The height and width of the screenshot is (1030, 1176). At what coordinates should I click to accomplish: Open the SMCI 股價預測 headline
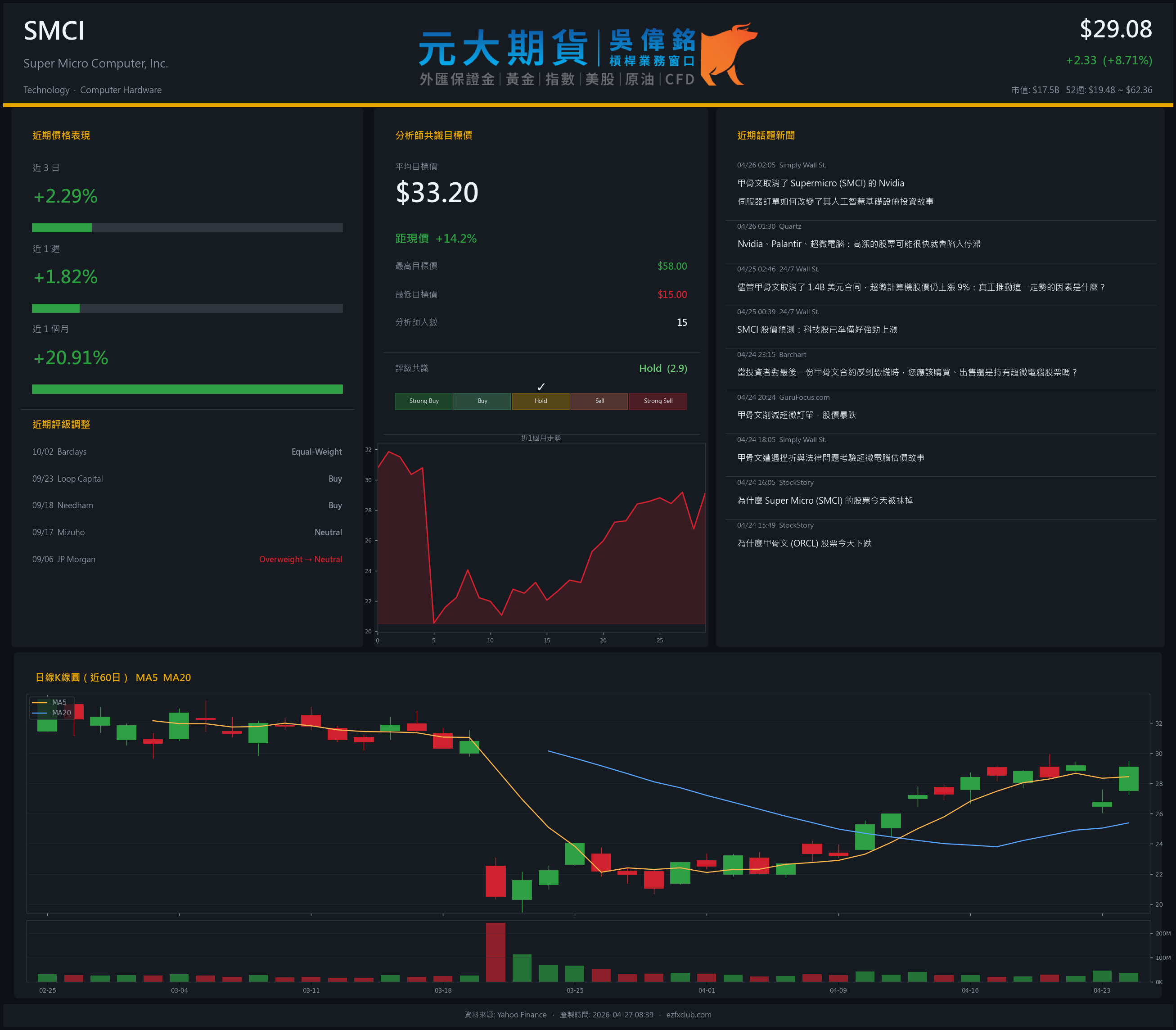(817, 330)
